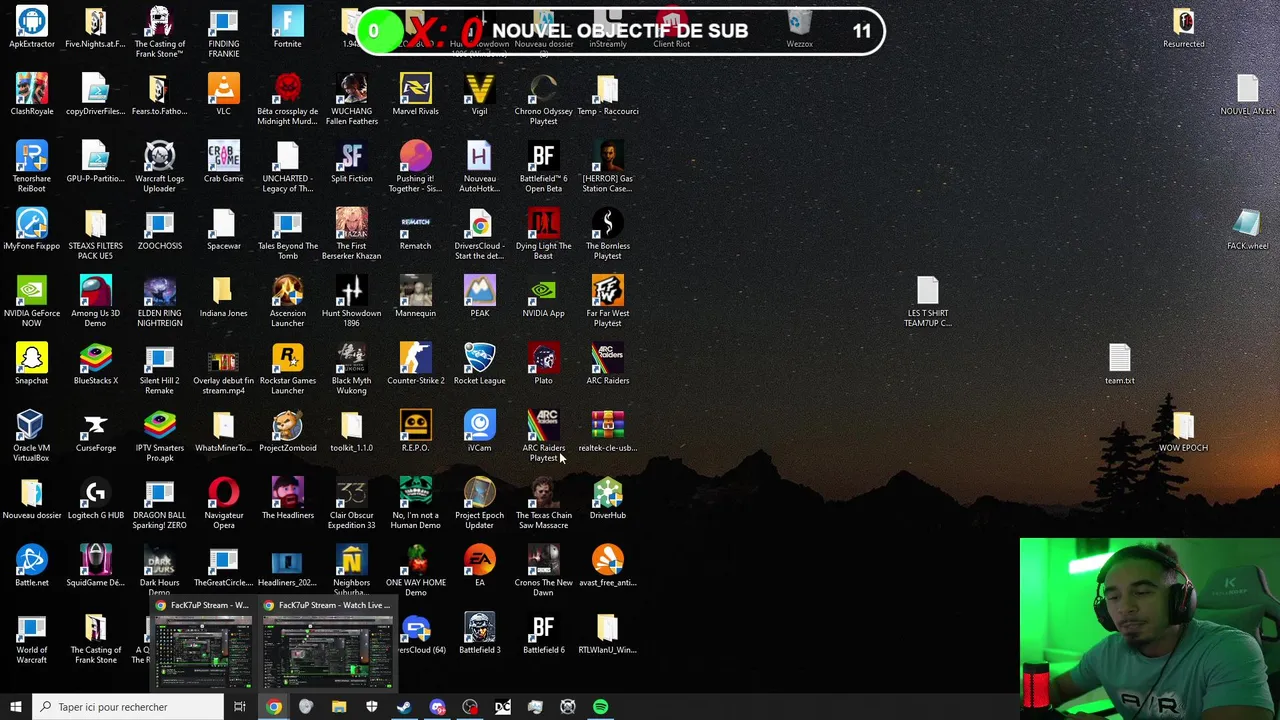Open Logitech G HUB
This screenshot has height=720, width=1280.
click(96, 497)
